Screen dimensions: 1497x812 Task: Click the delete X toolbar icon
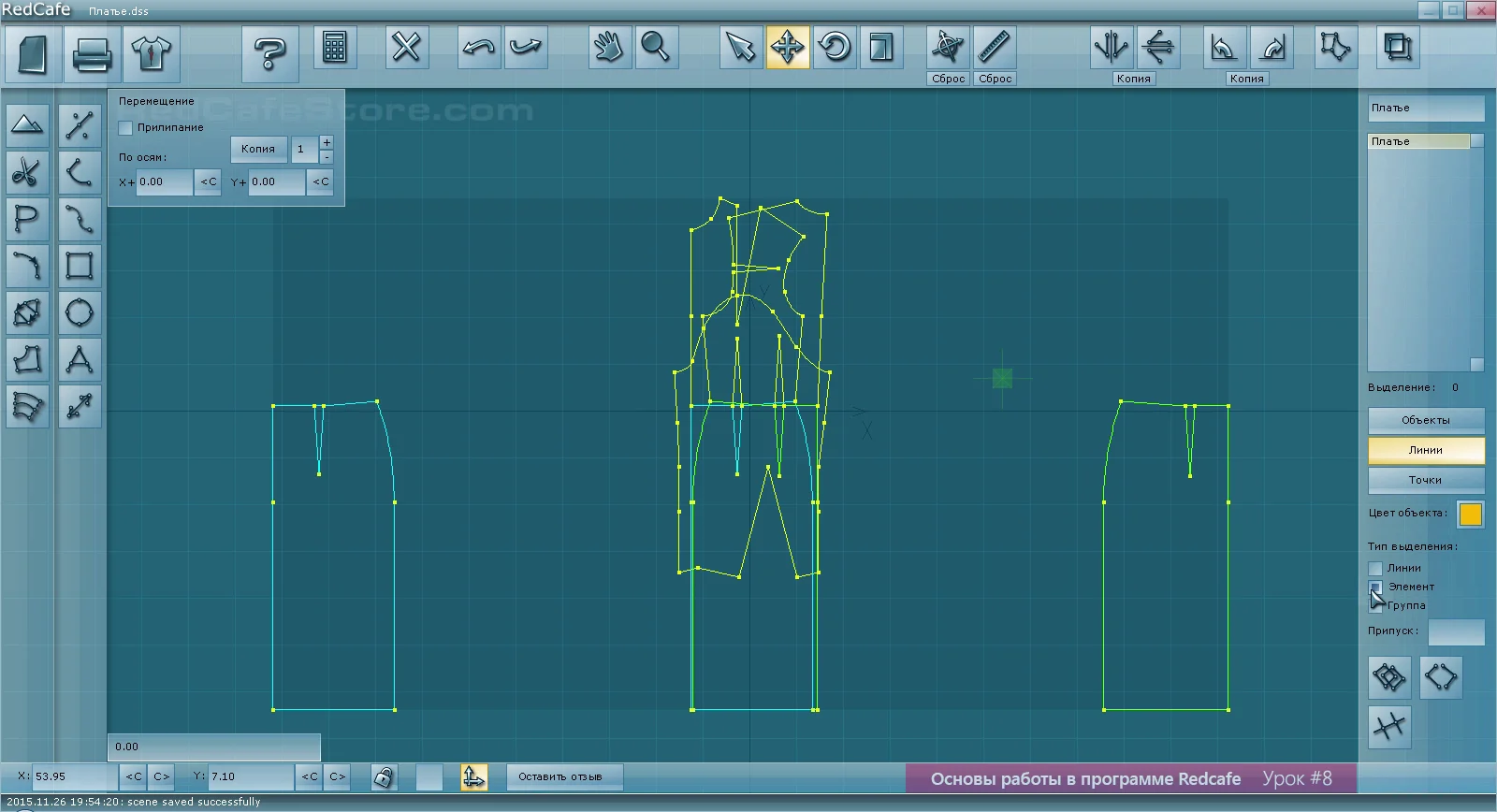pos(407,47)
